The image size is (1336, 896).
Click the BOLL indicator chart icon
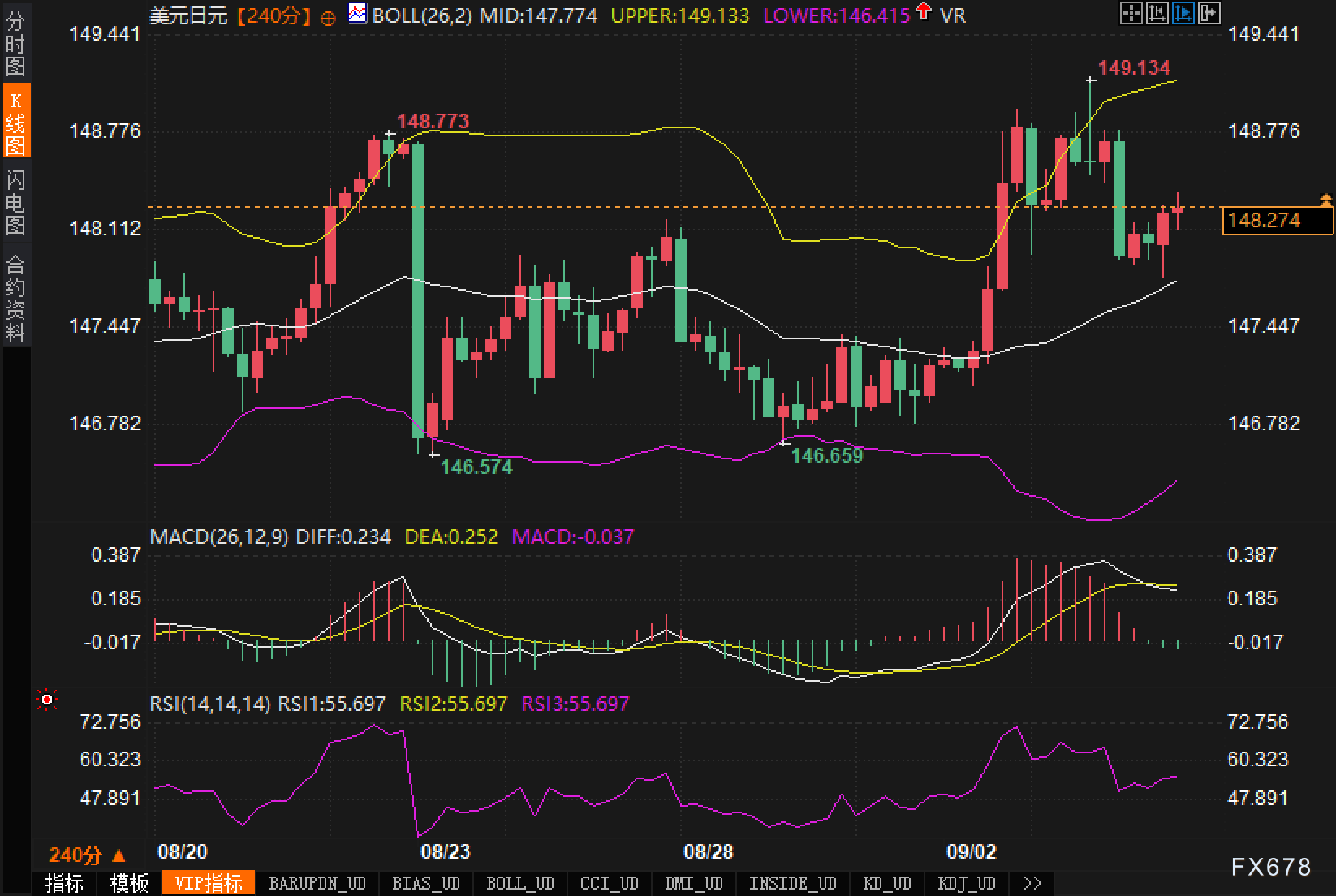(357, 14)
